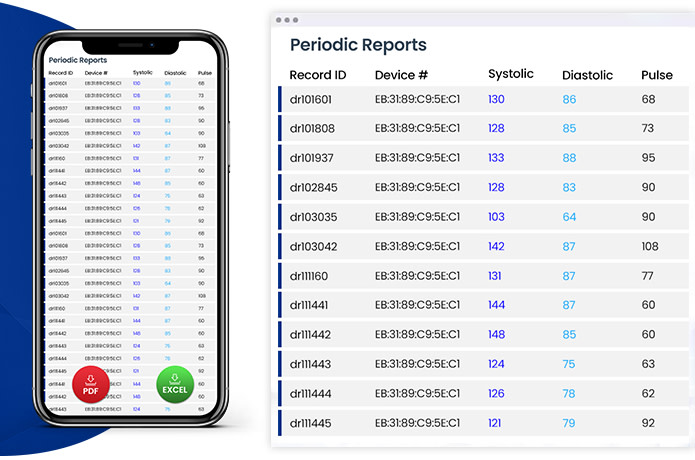This screenshot has height=460, width=695.
Task: Click systolic value 142 in row dr103042
Action: pyautogui.click(x=496, y=246)
